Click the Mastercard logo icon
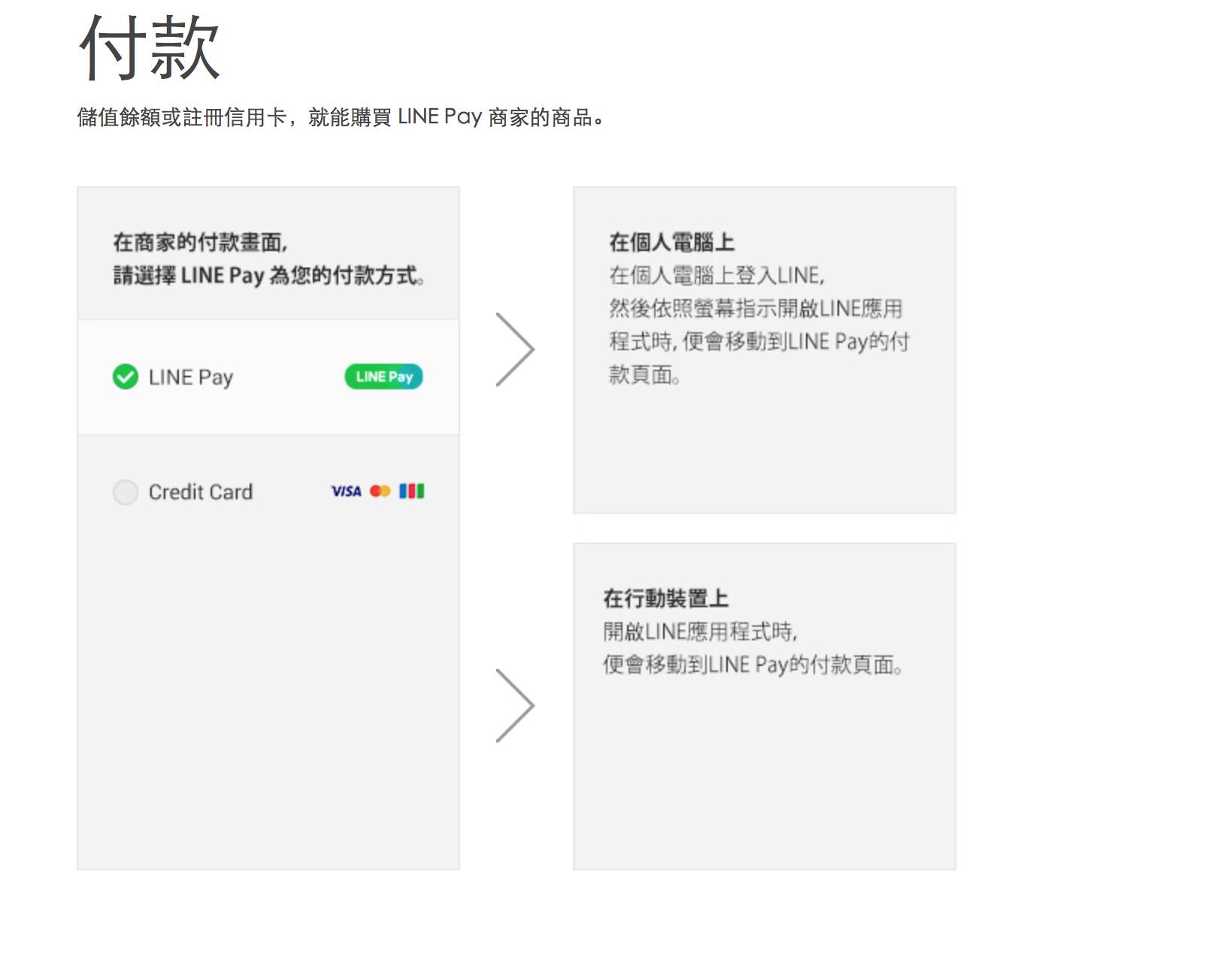This screenshot has width=1227, height=980. 380,492
